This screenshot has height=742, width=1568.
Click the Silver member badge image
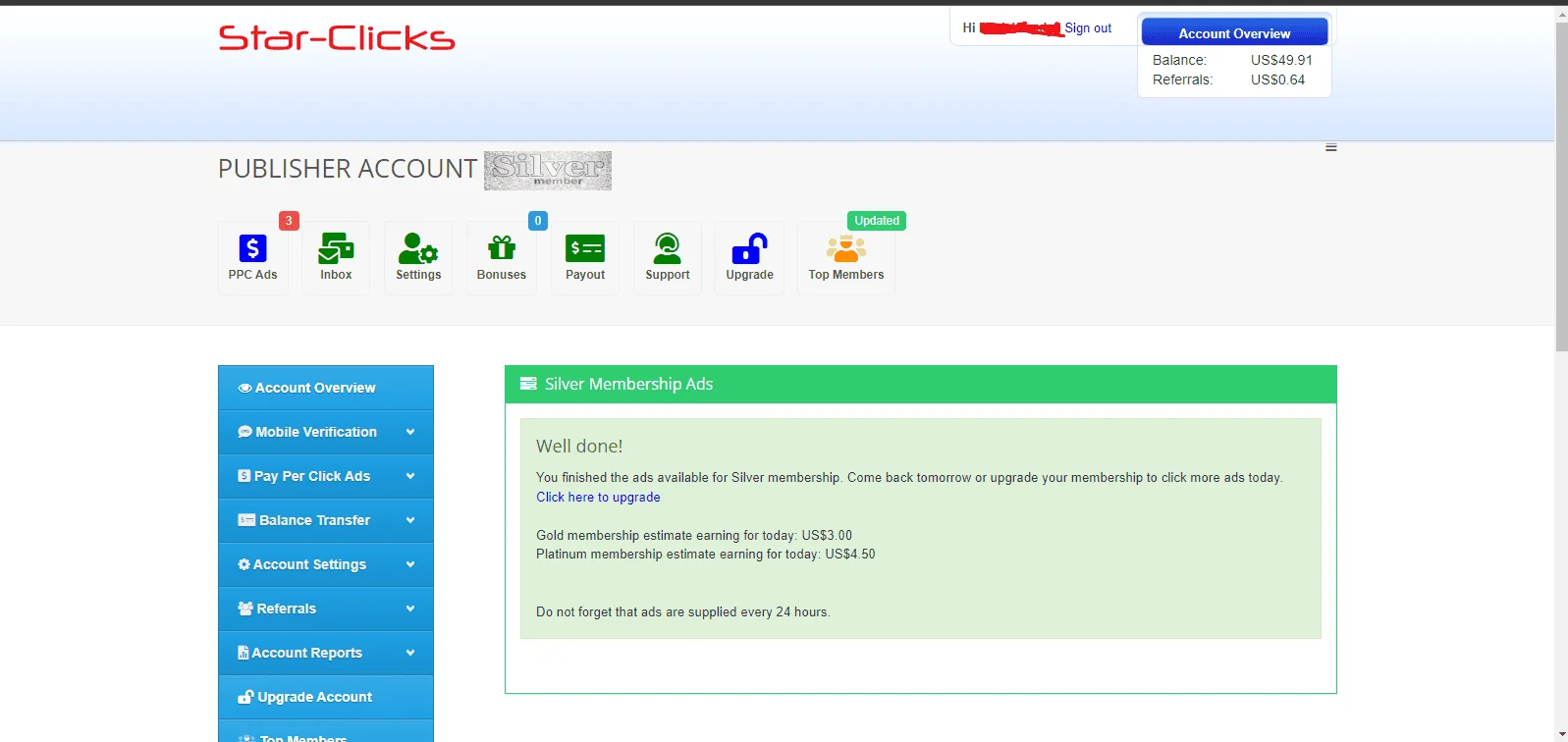(x=548, y=170)
